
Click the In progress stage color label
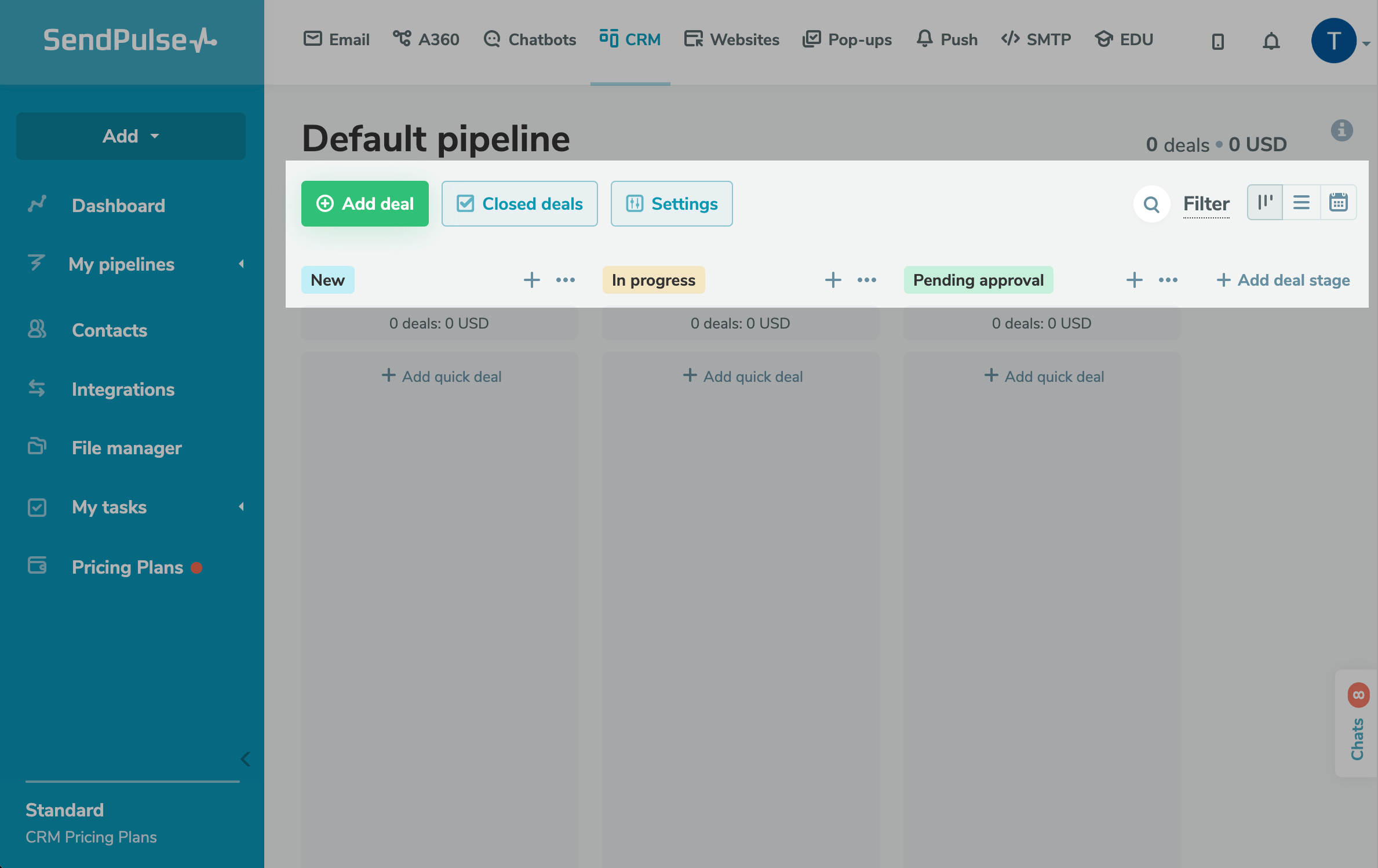point(653,280)
